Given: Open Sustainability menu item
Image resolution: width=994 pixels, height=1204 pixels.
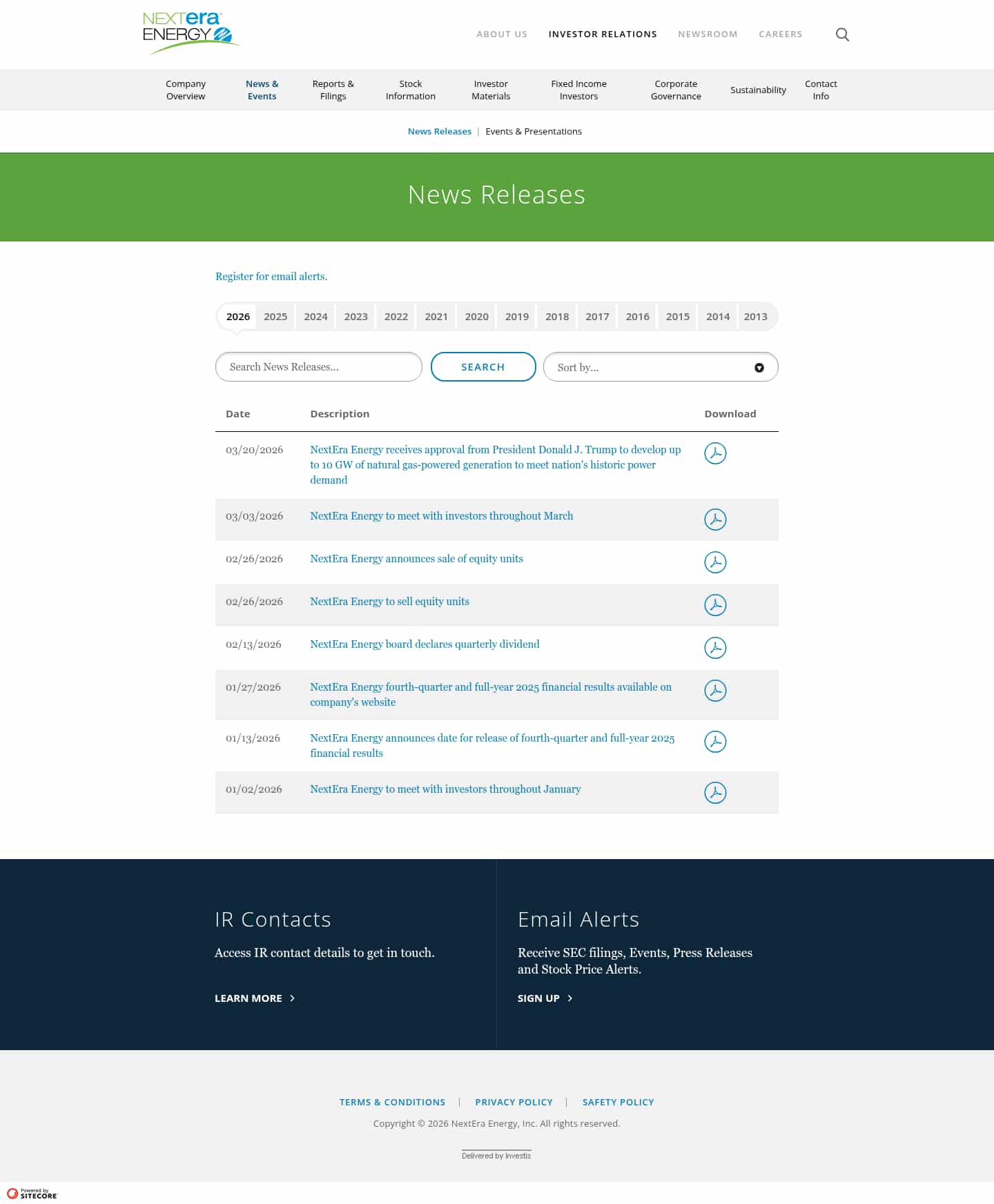Looking at the screenshot, I should click(x=758, y=90).
